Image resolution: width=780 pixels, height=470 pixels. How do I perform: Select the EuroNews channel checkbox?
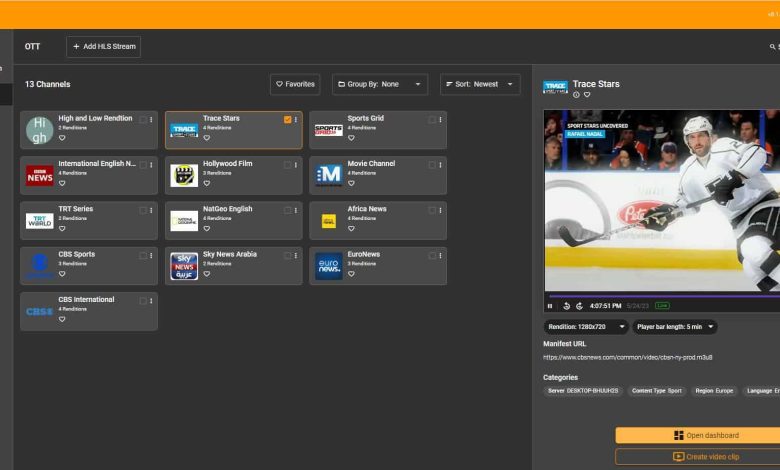click(x=432, y=255)
